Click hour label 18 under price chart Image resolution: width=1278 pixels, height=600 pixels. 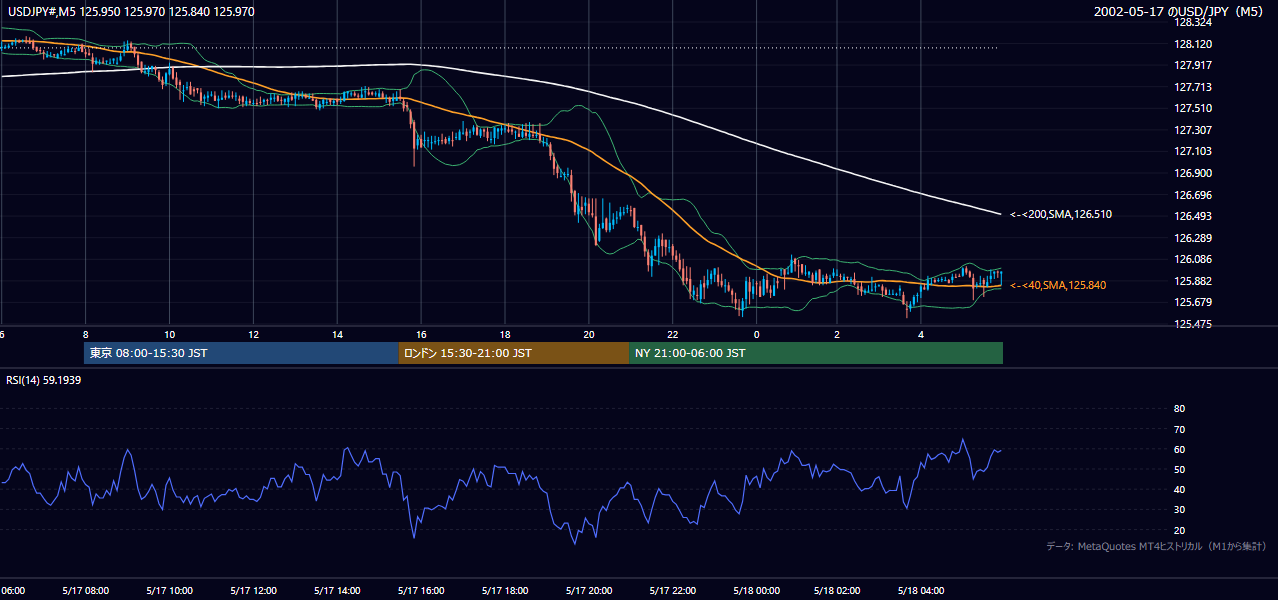(506, 334)
